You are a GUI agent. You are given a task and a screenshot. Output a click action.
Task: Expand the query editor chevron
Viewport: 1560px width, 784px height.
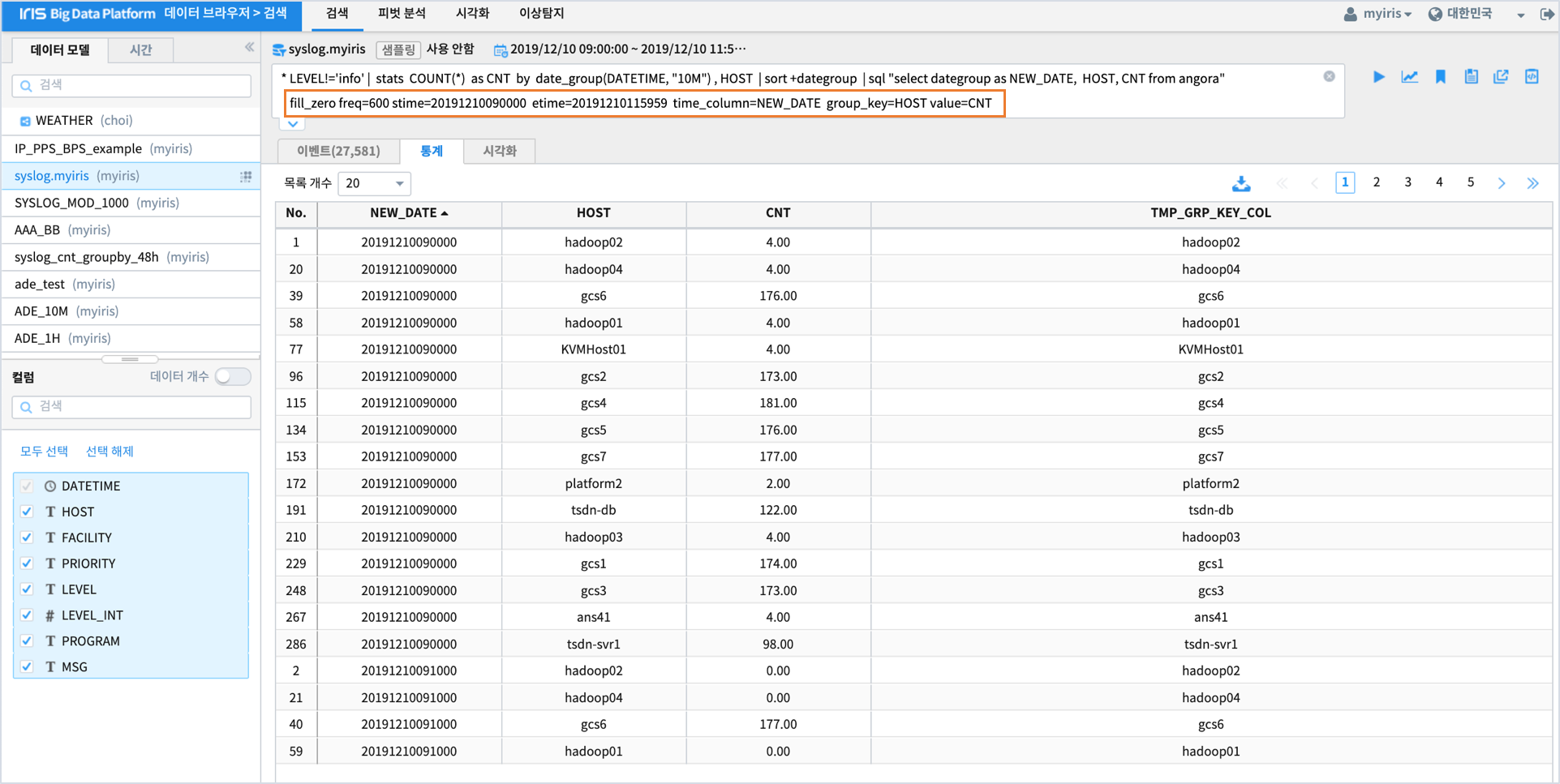293,124
